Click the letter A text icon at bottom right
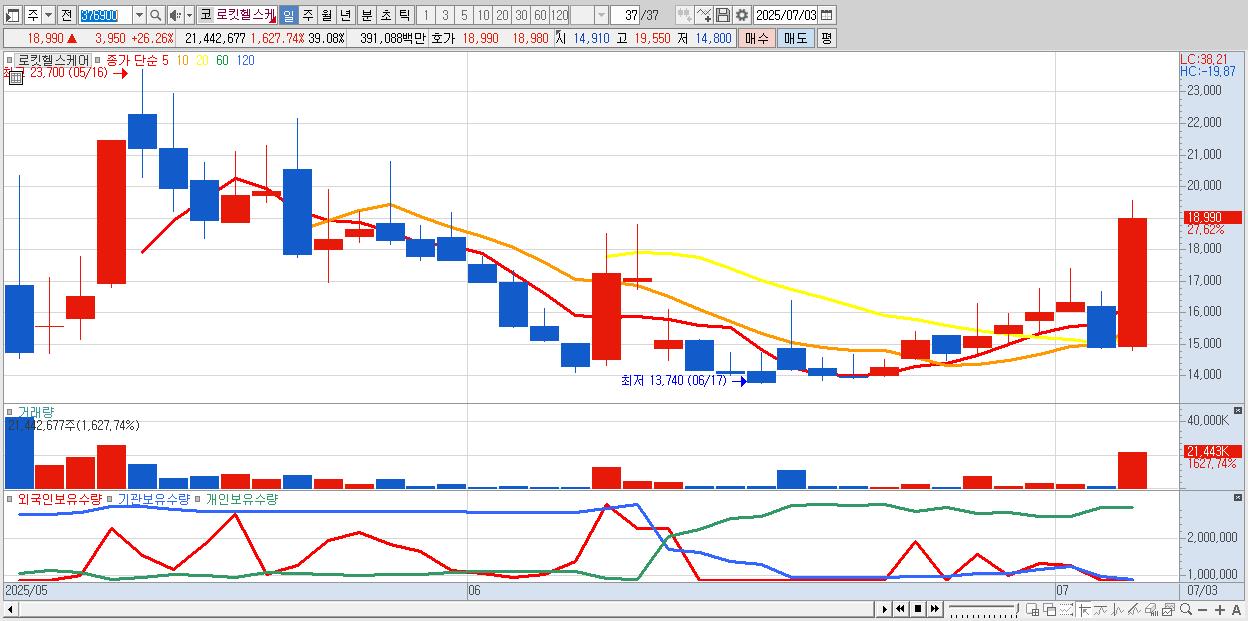Screen dimensions: 1248x621 click(x=1236, y=609)
